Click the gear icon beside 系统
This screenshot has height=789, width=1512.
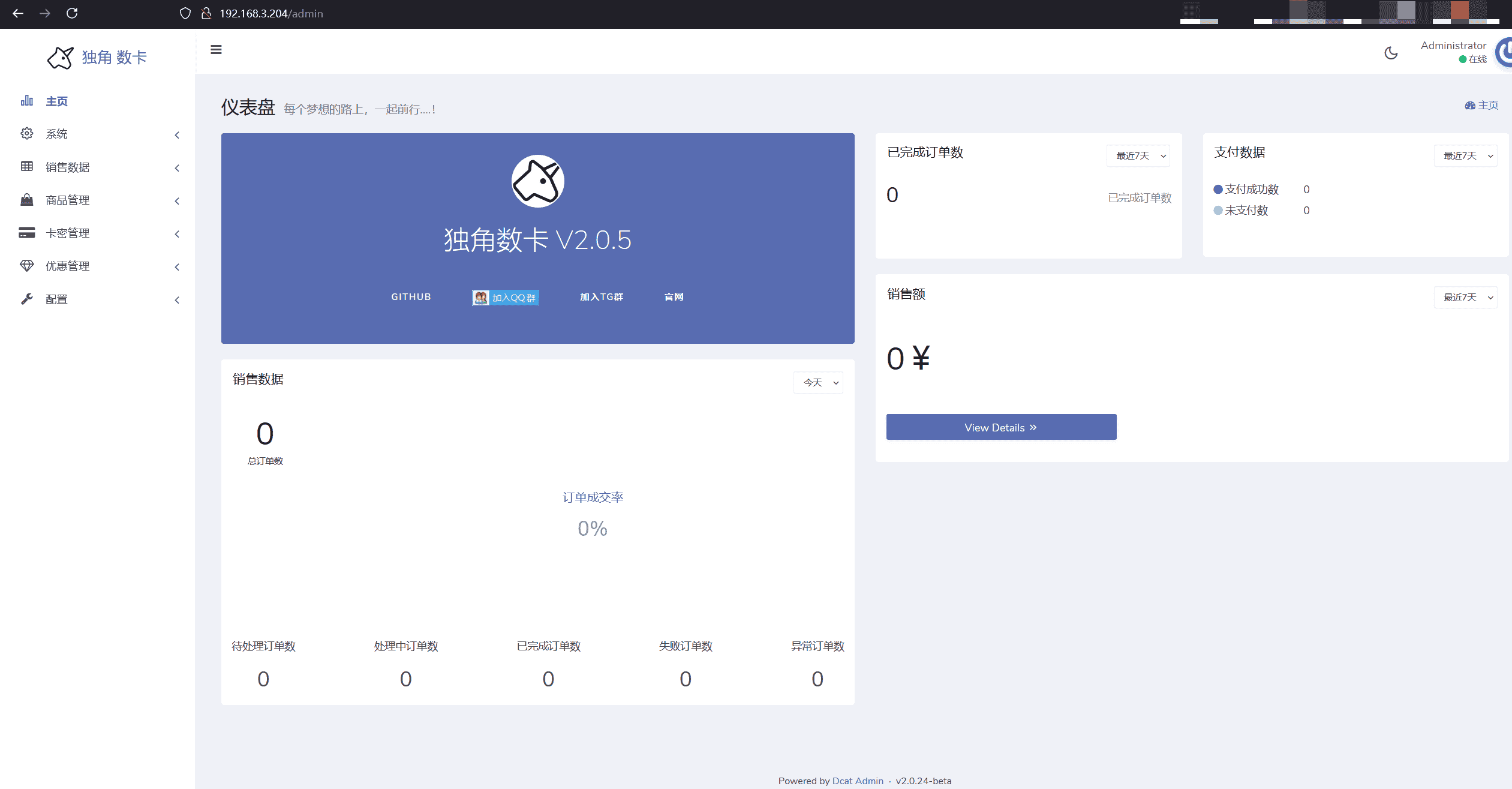(27, 133)
